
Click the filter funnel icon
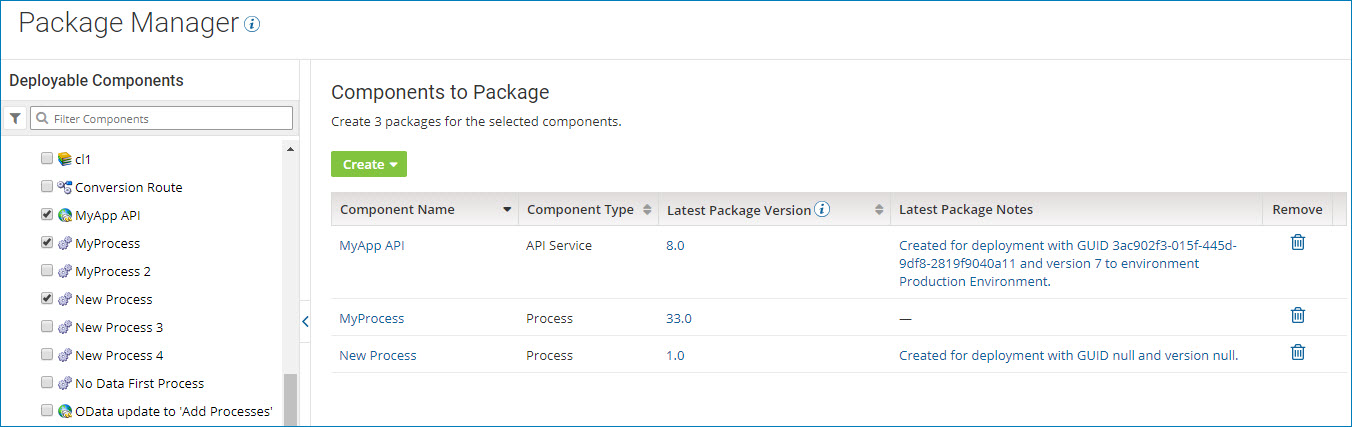(15, 118)
